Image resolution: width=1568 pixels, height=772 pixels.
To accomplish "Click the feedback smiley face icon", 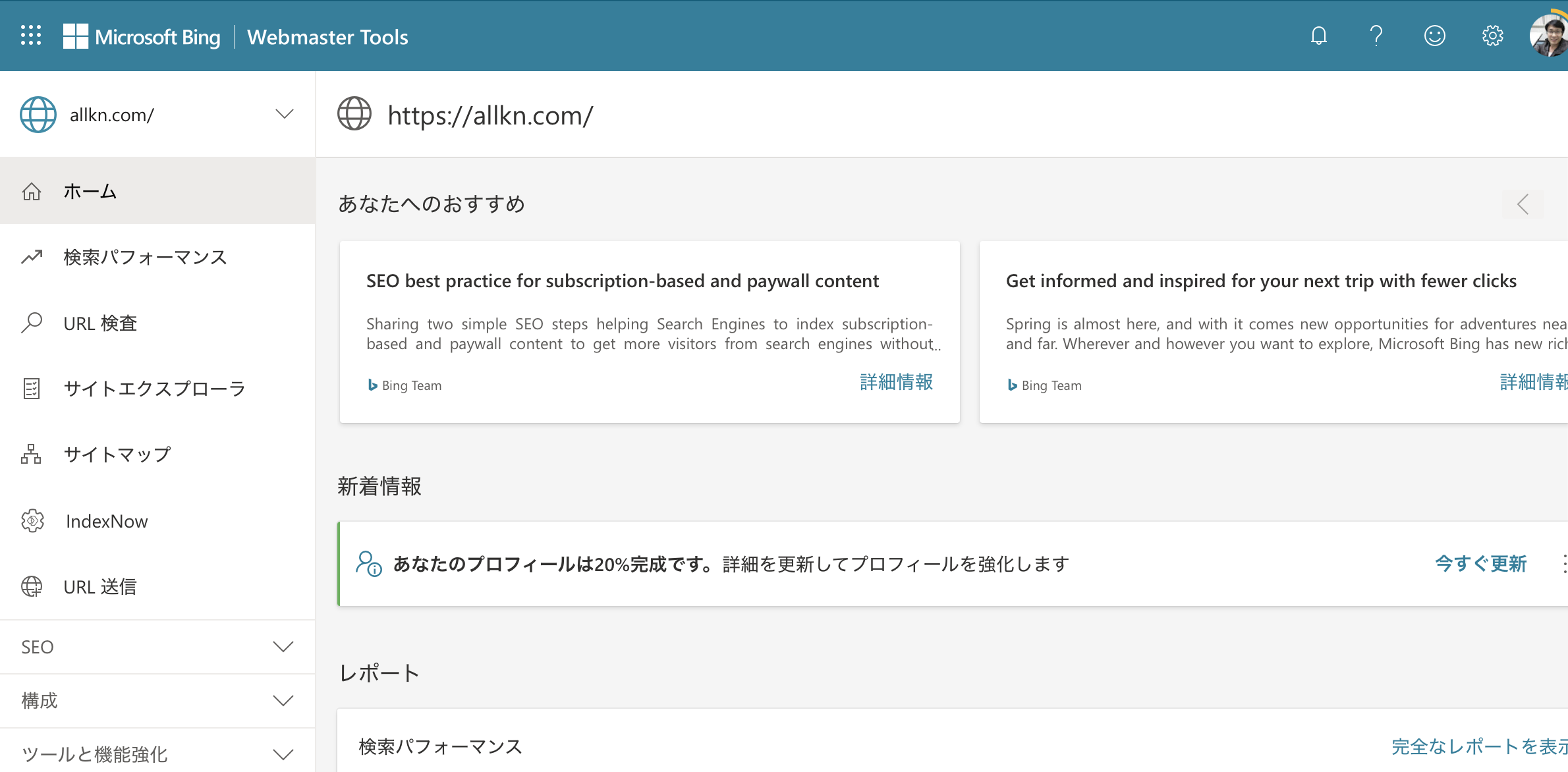I will pyautogui.click(x=1434, y=36).
